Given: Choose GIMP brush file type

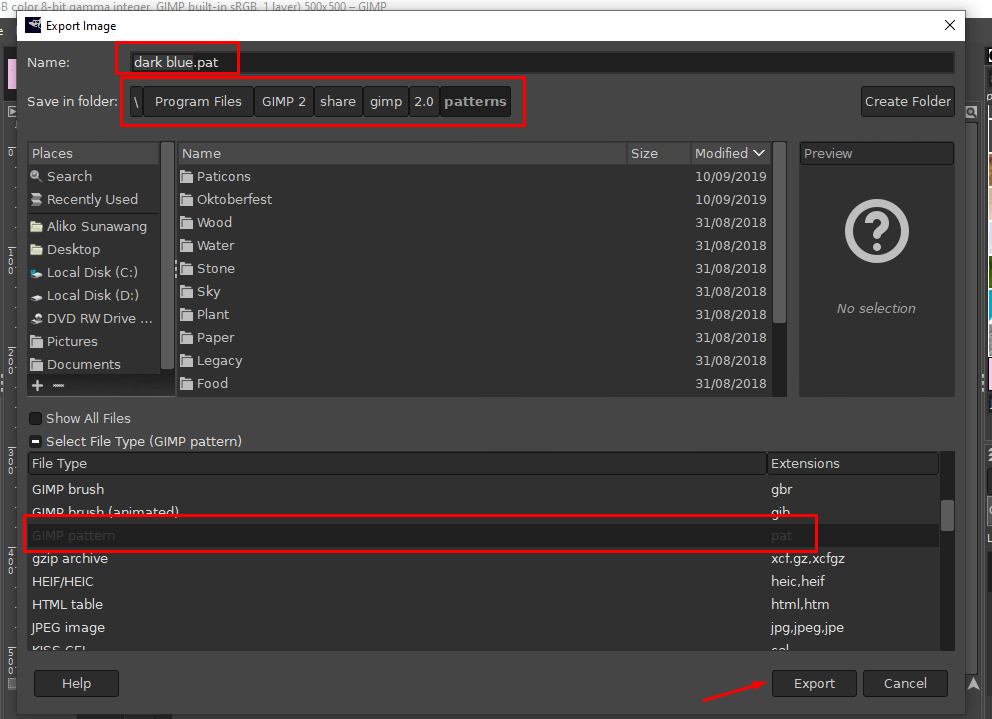Looking at the screenshot, I should 483,489.
